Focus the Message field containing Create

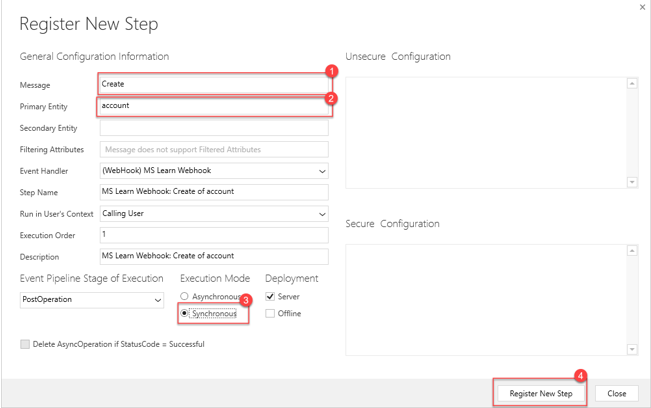214,84
